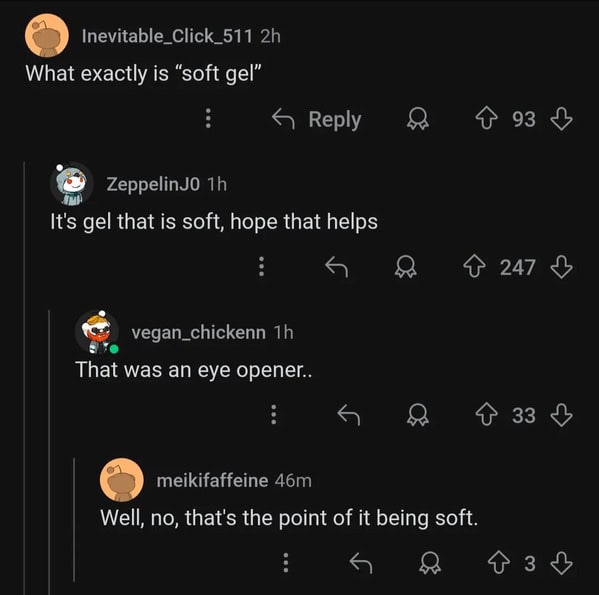
Task: Reply to vegan_chickenn's comment
Action: tap(349, 415)
